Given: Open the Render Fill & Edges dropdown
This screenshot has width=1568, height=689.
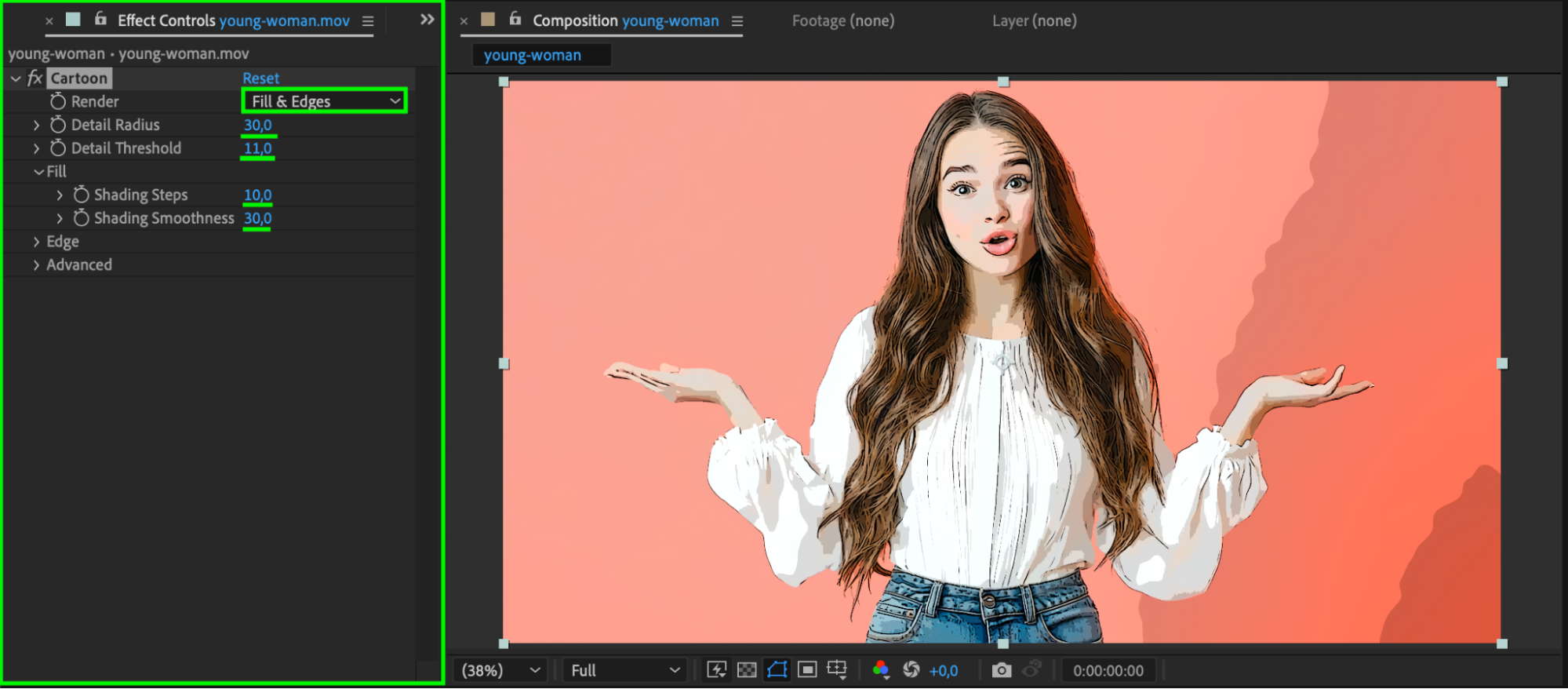Looking at the screenshot, I should pyautogui.click(x=325, y=101).
